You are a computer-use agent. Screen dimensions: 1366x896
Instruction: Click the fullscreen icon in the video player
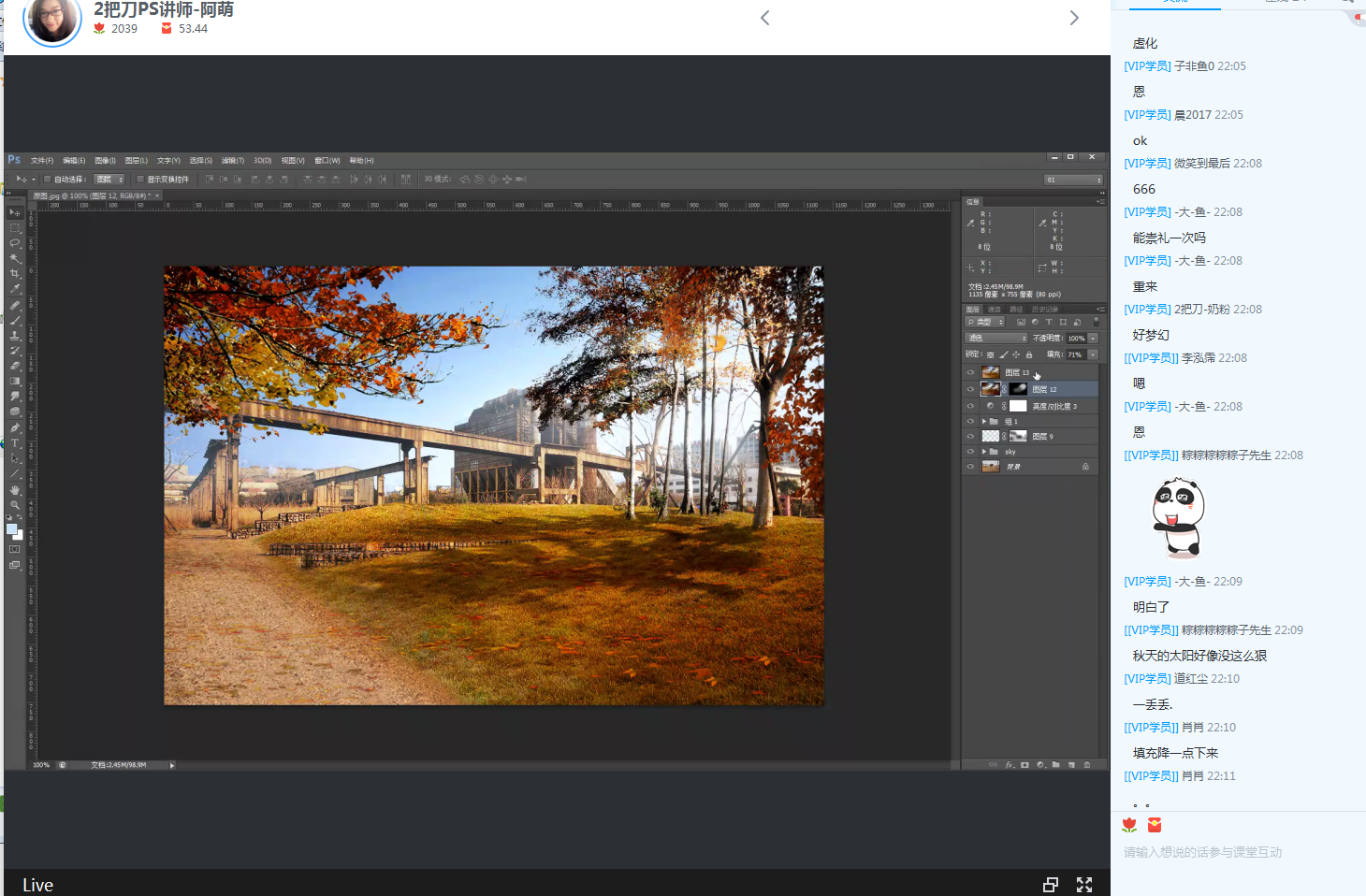1084,885
